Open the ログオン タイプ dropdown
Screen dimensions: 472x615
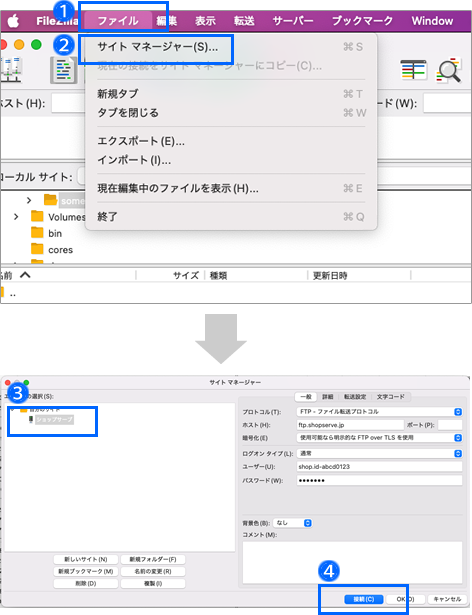379,453
